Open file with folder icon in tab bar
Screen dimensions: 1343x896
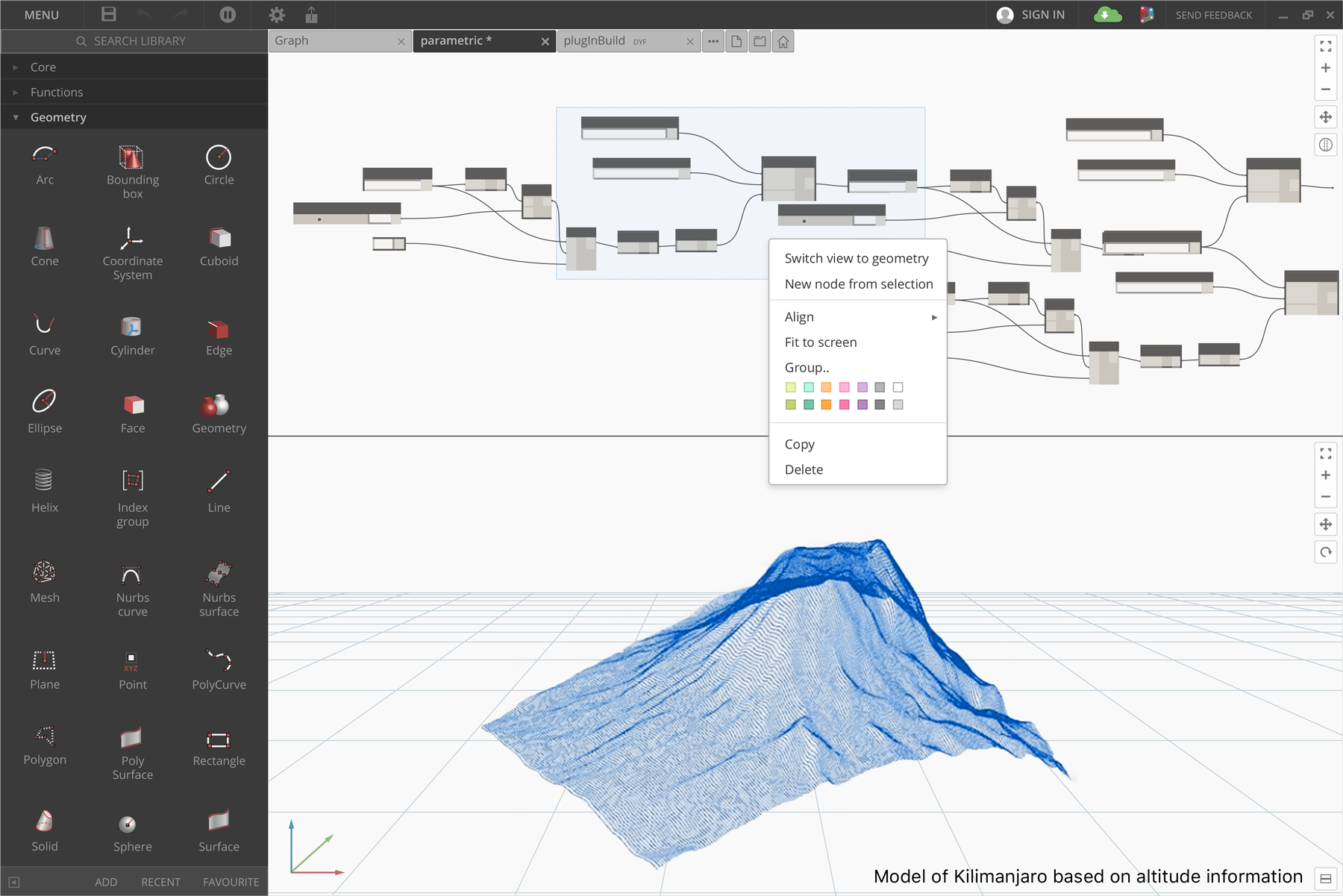pyautogui.click(x=760, y=41)
